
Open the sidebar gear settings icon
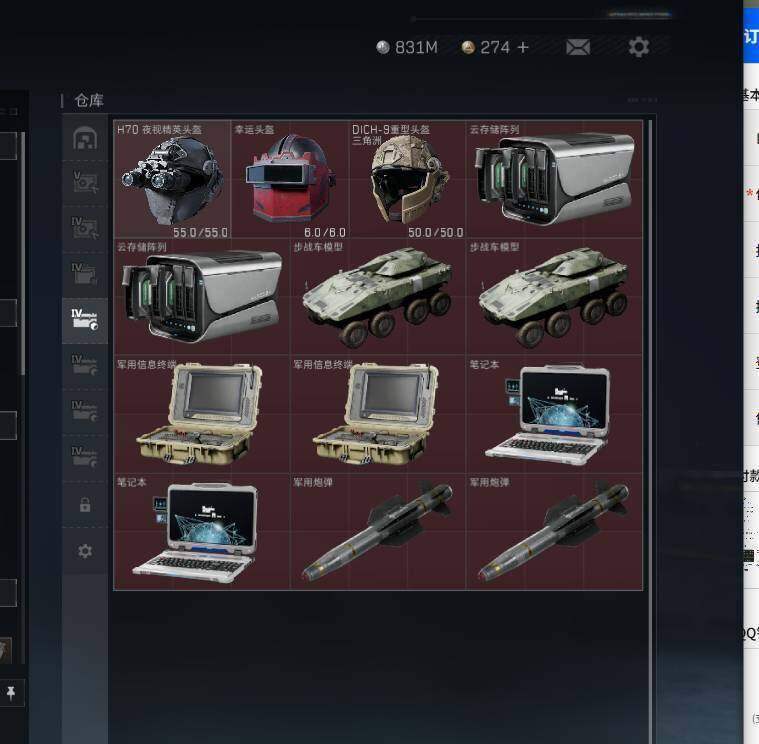85,551
